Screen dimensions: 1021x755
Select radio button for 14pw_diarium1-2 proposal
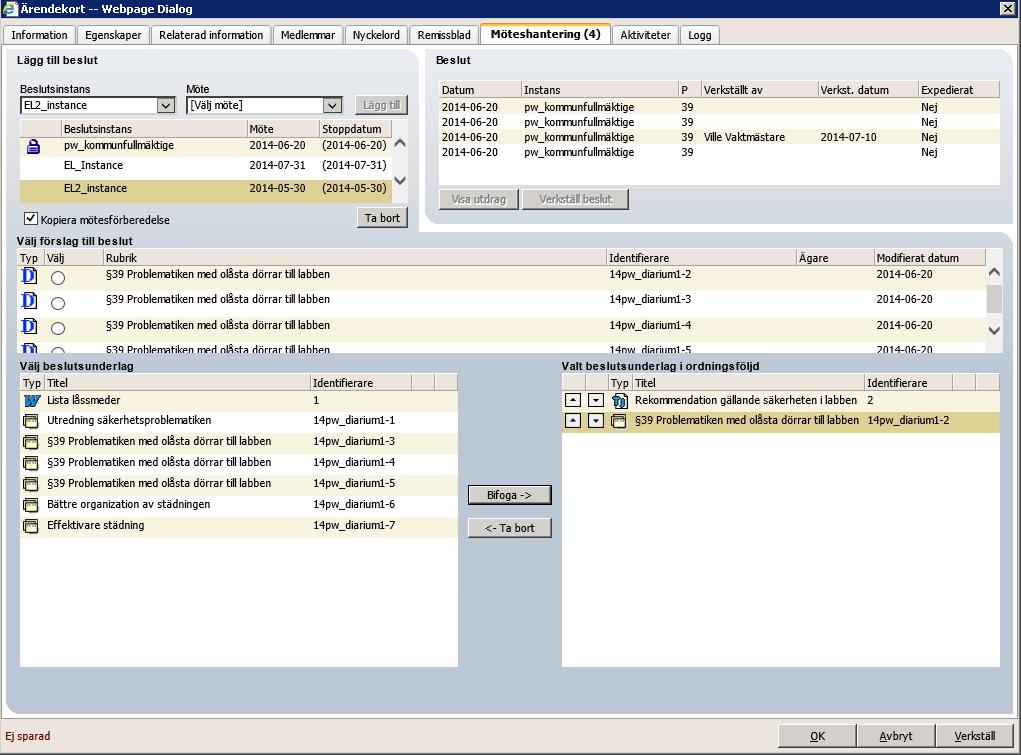pos(58,278)
